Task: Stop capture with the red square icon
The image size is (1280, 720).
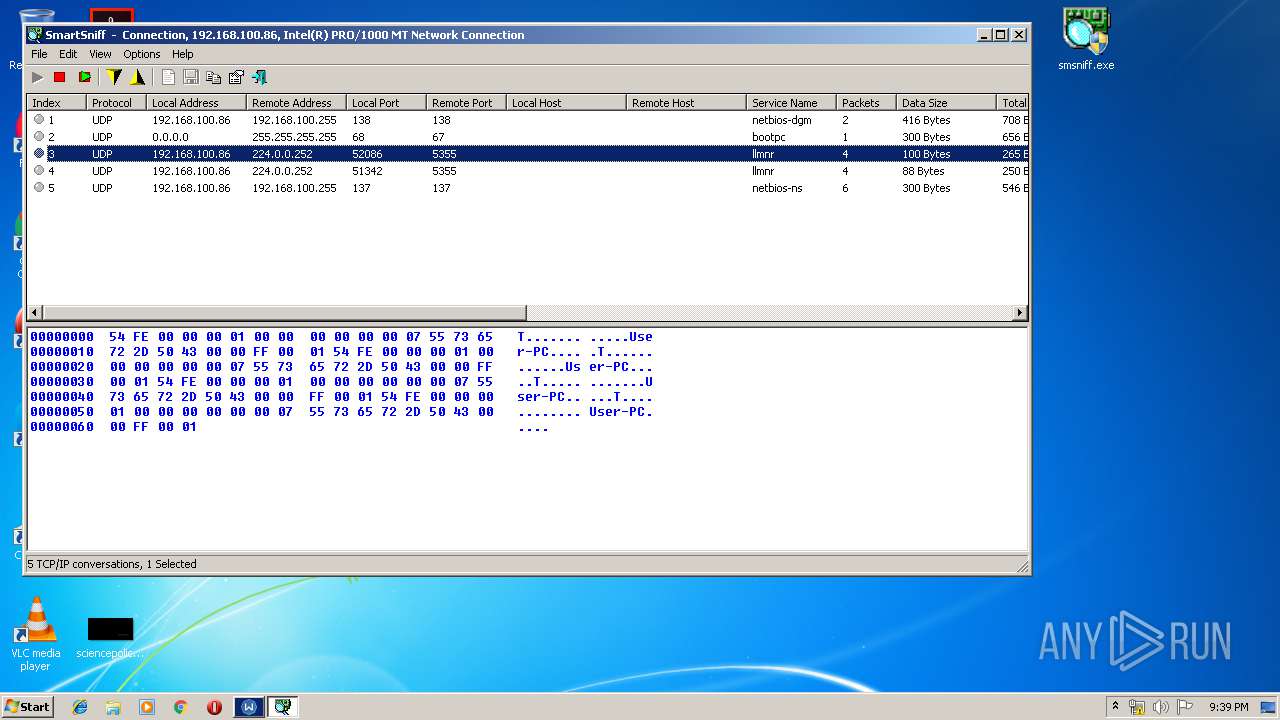Action: pyautogui.click(x=59, y=77)
